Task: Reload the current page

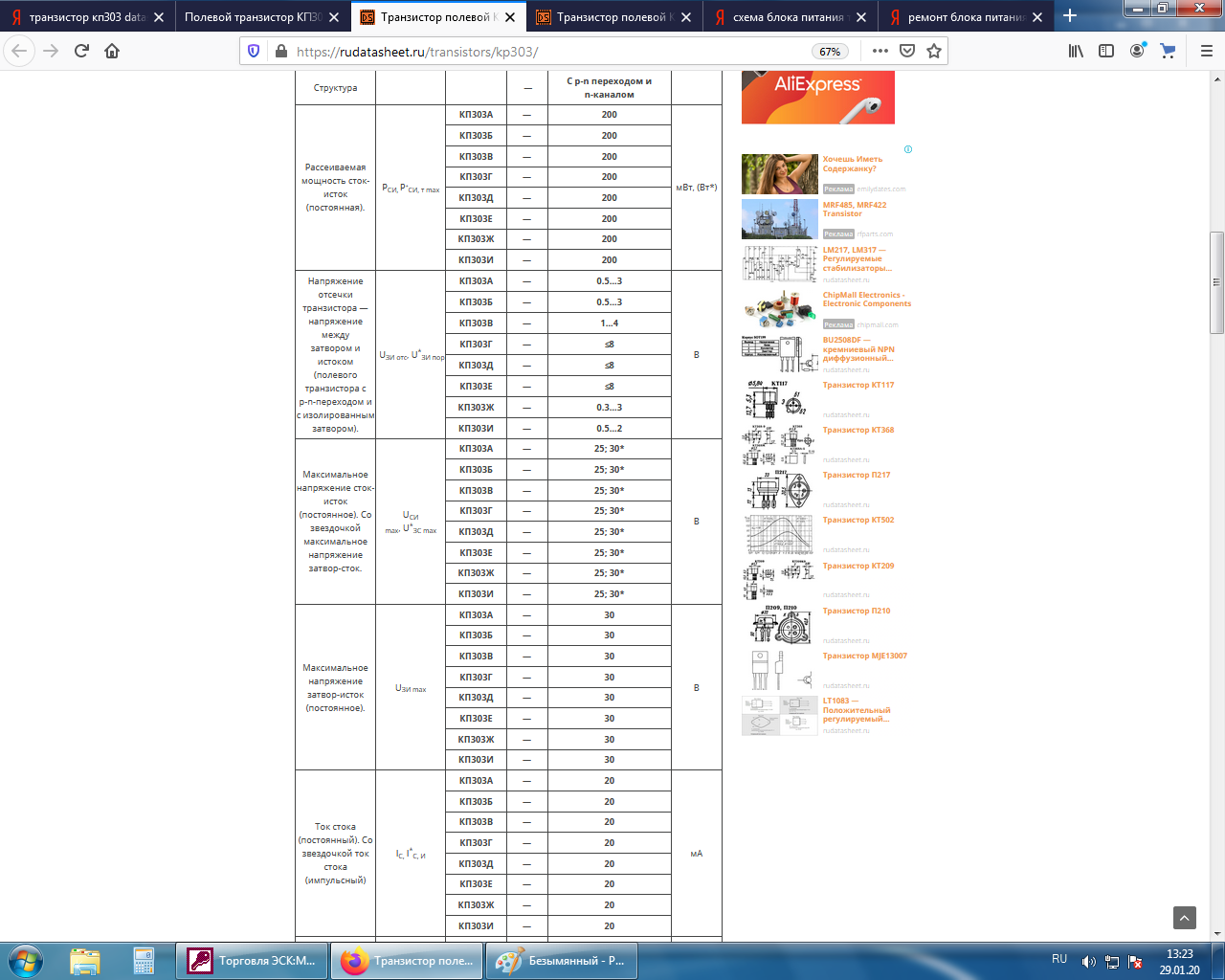Action: coord(81,51)
